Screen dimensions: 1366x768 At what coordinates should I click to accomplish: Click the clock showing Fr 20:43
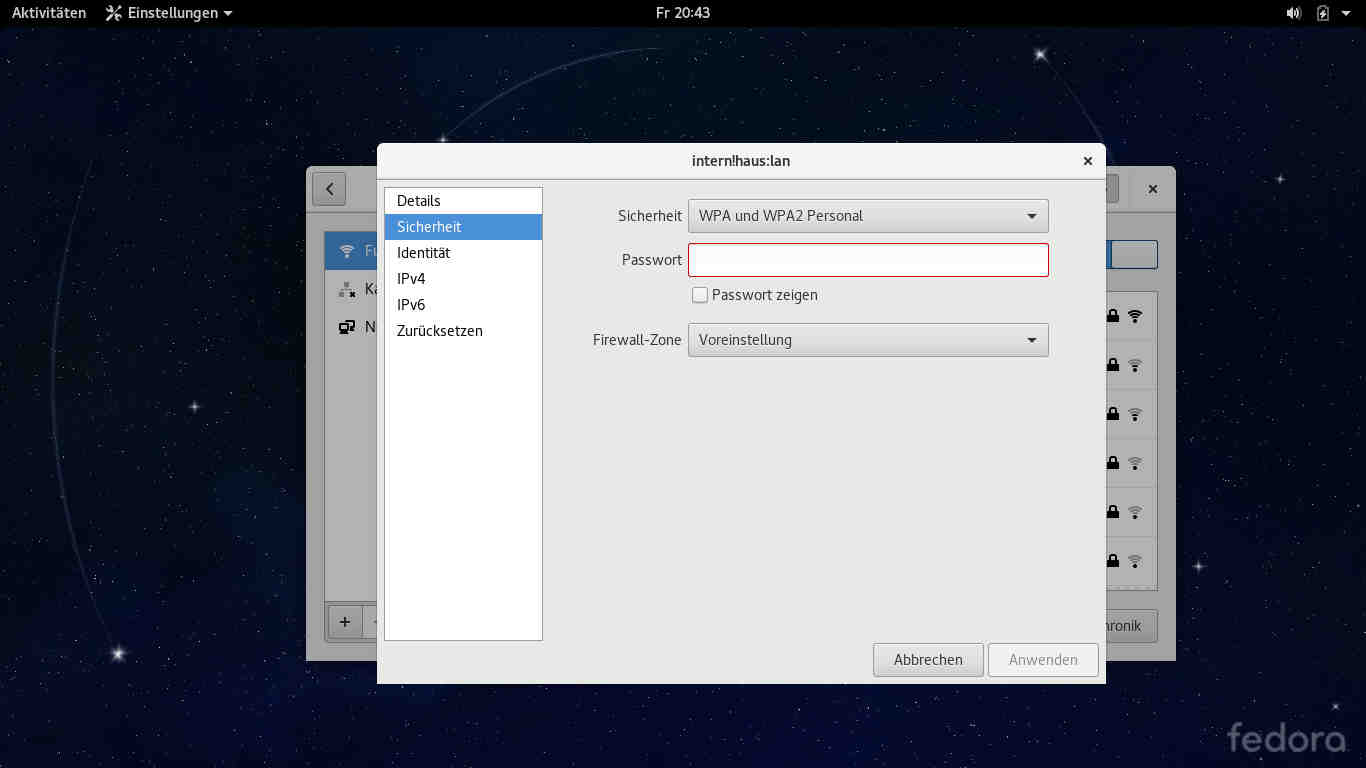pyautogui.click(x=683, y=13)
